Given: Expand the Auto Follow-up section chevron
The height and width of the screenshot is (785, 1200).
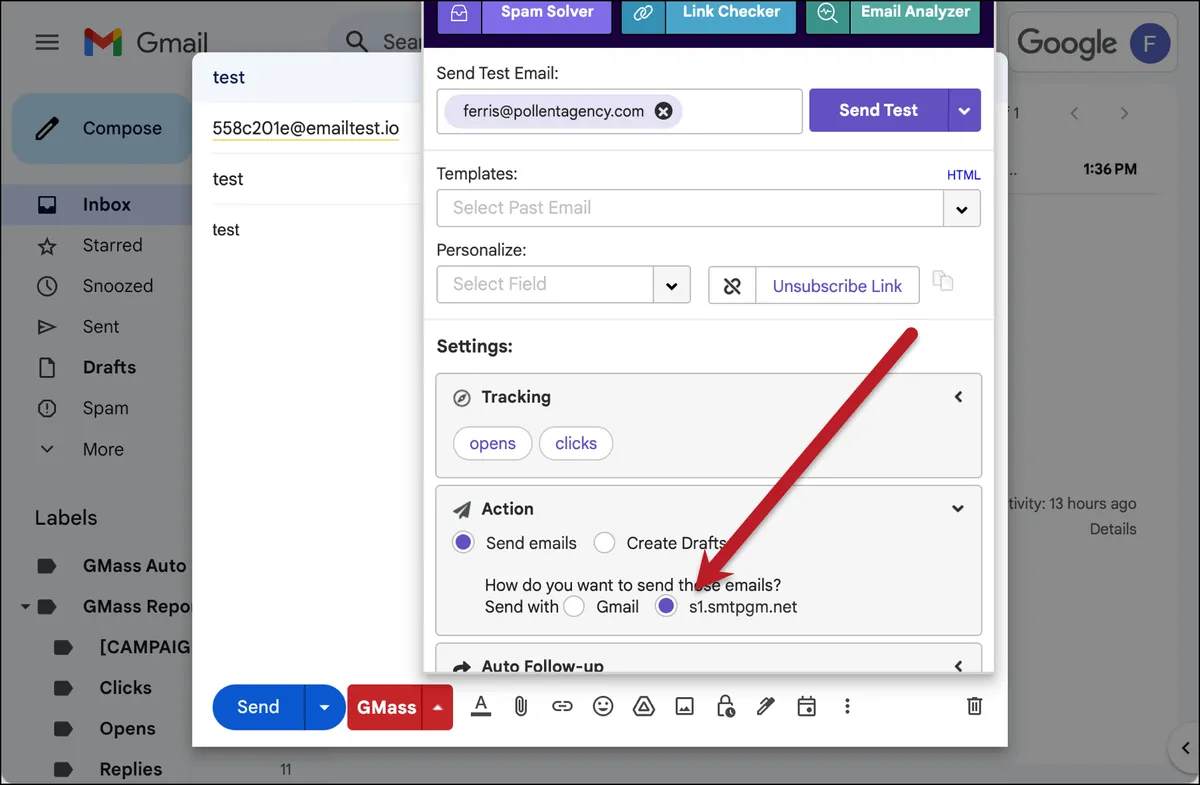Looking at the screenshot, I should [x=958, y=666].
